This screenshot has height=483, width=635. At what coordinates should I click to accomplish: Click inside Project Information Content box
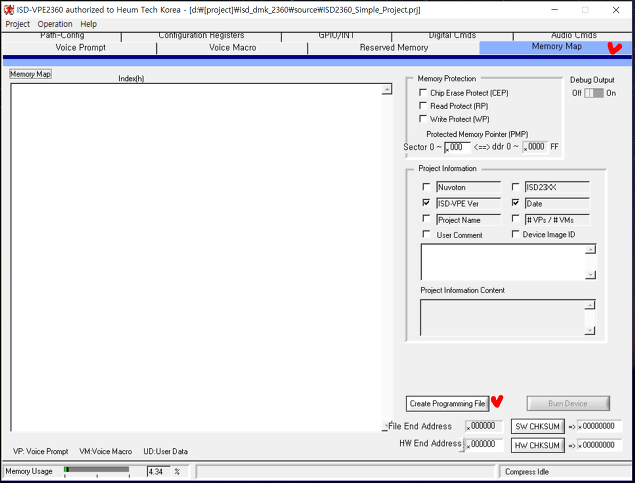pos(502,317)
